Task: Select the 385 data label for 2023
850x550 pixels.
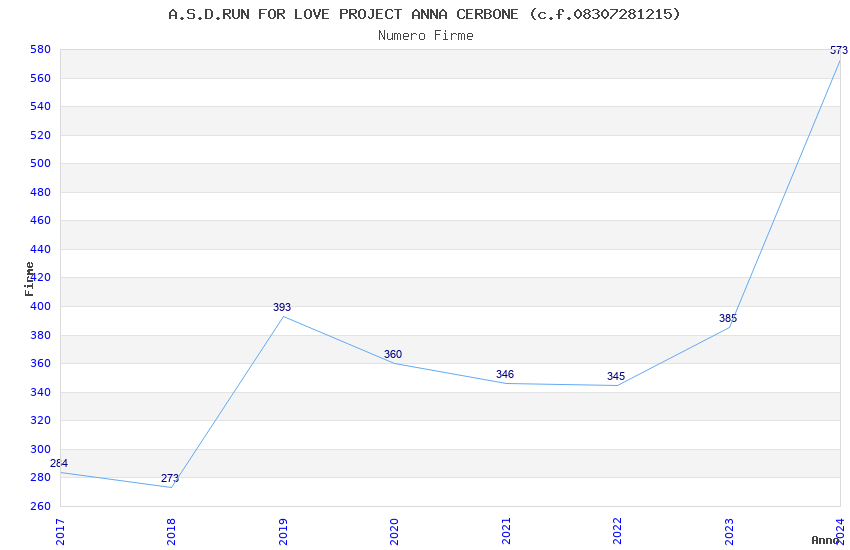Action: (x=727, y=318)
